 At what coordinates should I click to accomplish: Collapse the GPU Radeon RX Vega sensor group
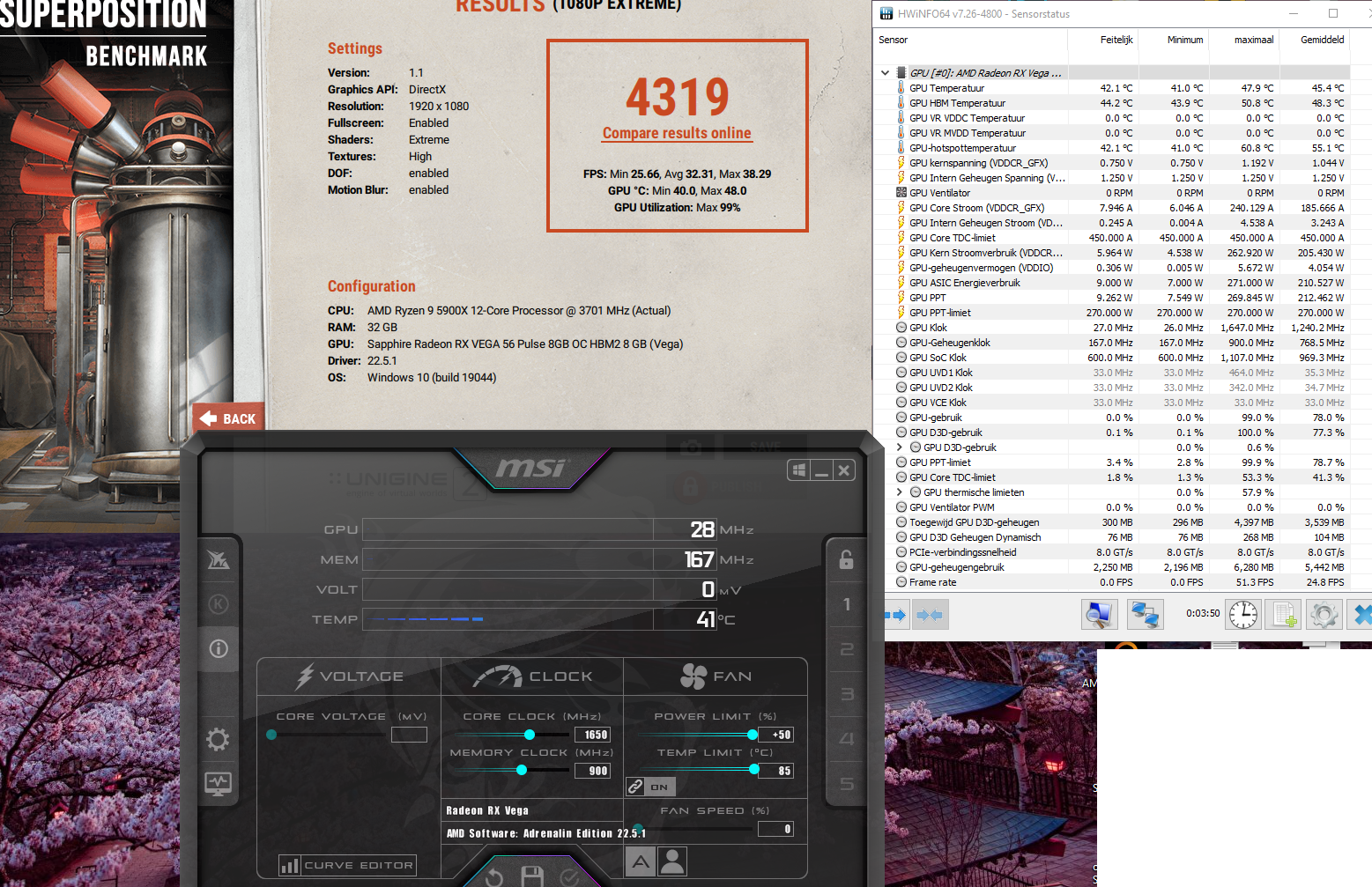click(885, 73)
